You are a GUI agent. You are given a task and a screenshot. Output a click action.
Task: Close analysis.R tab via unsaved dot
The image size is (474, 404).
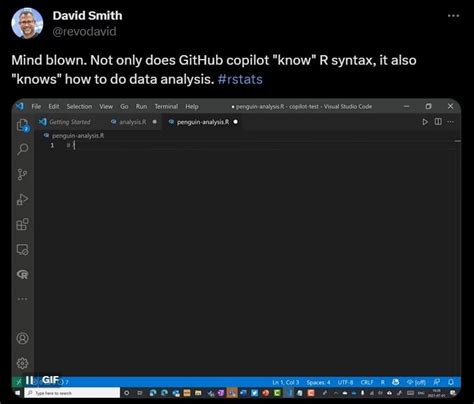155,122
